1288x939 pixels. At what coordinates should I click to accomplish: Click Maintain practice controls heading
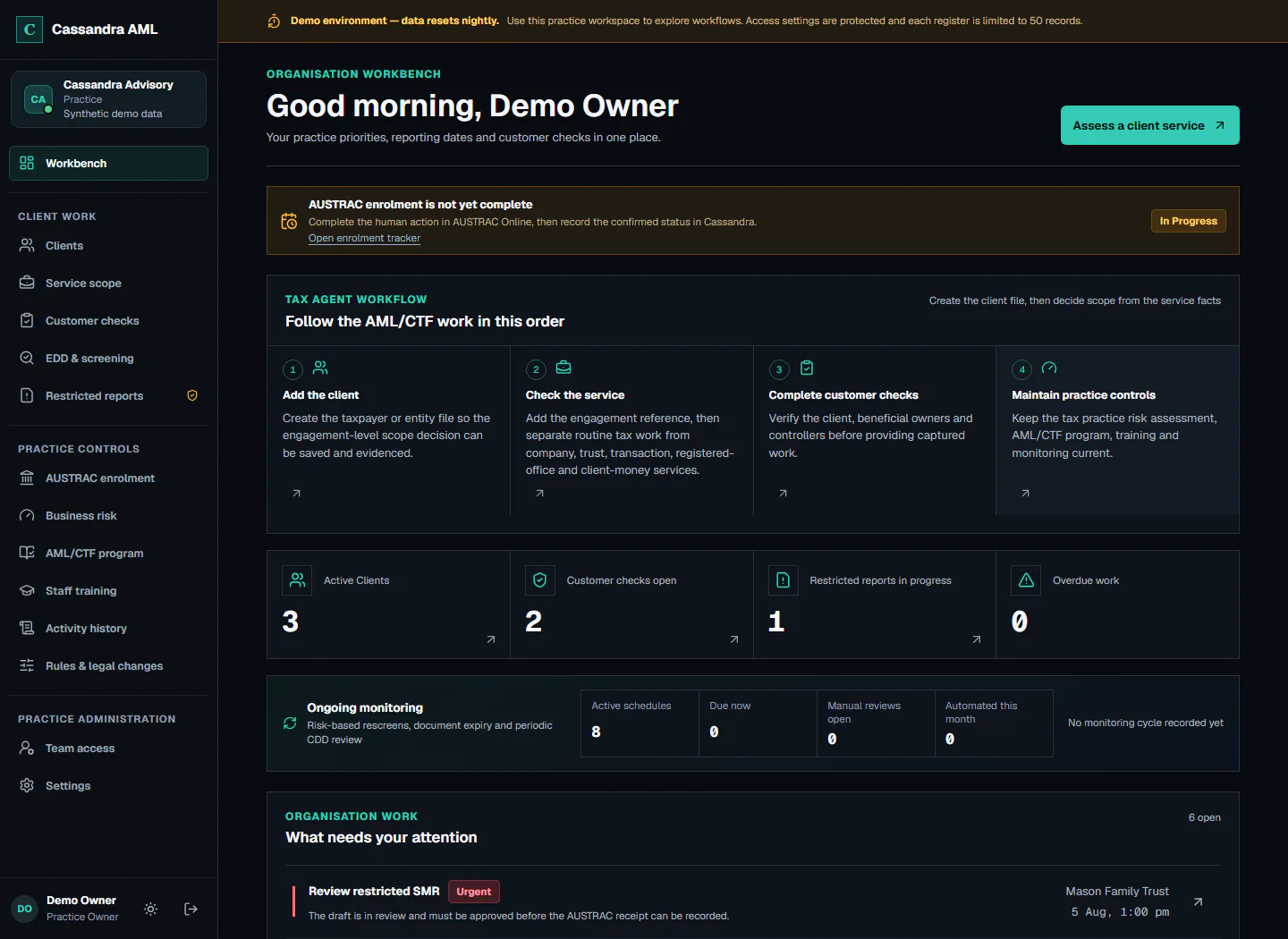pos(1083,395)
